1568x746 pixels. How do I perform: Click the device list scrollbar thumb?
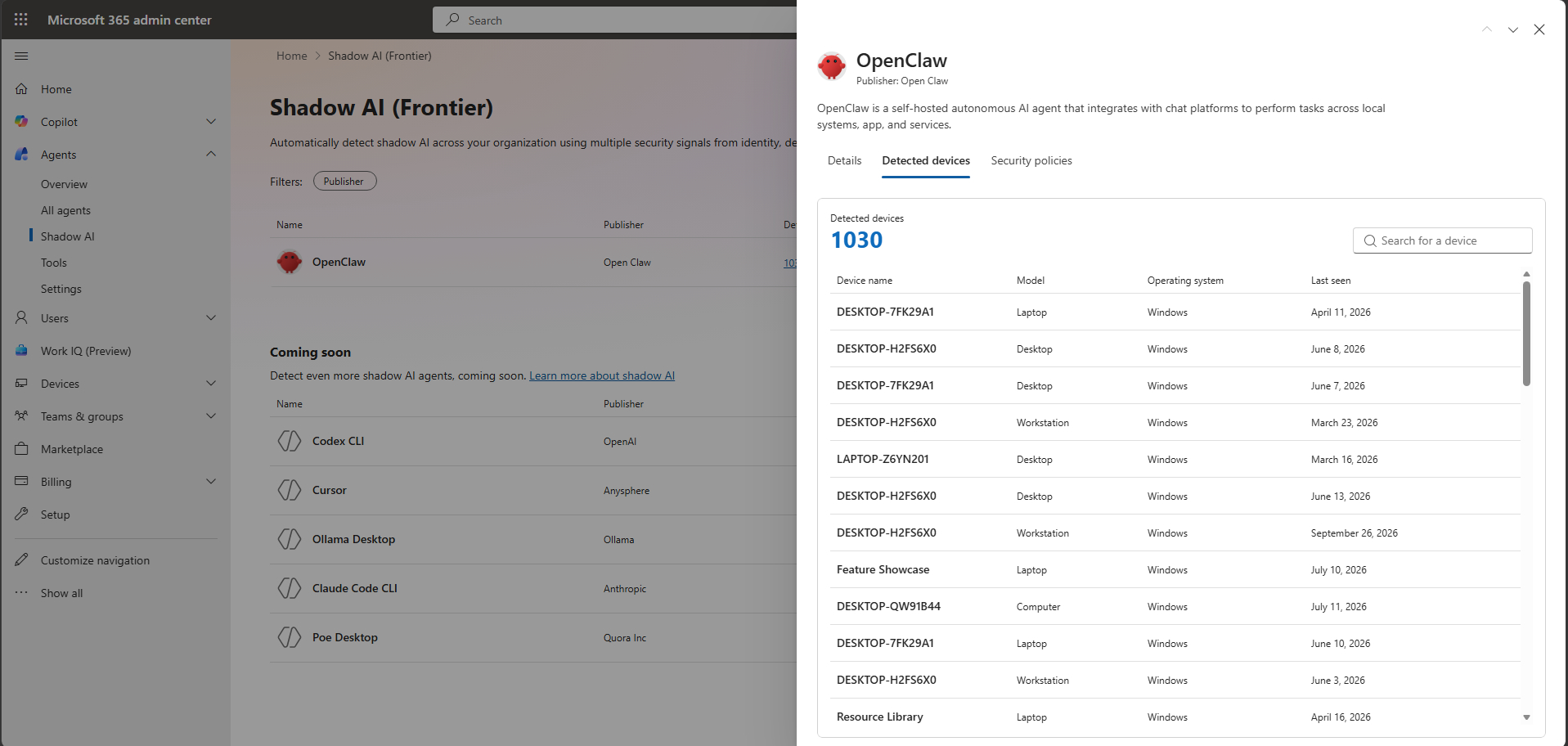pos(1526,334)
